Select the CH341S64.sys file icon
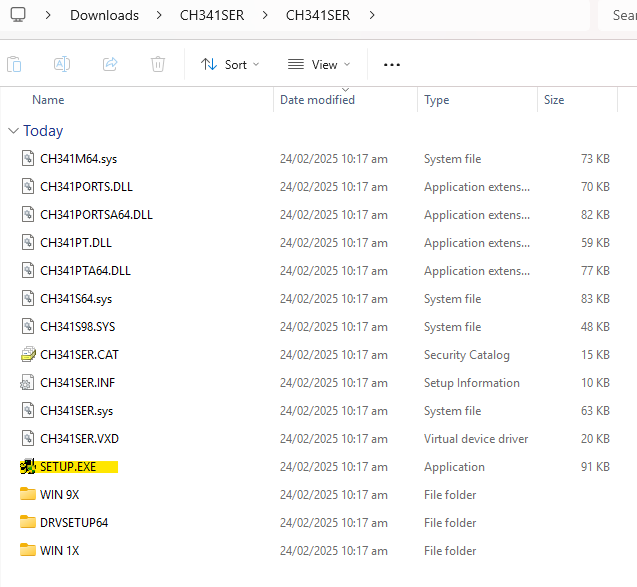 click(x=28, y=299)
